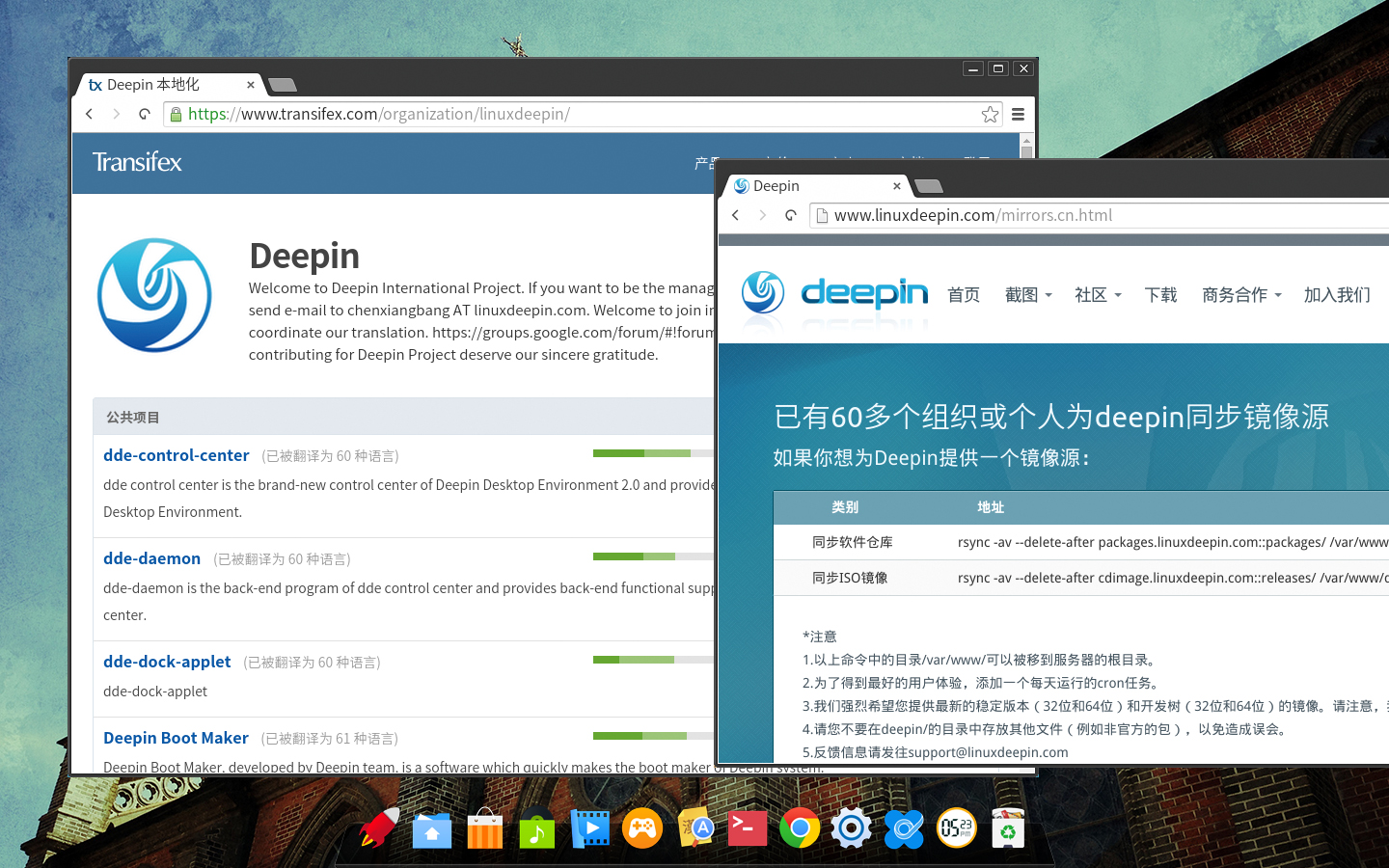This screenshot has width=1389, height=868.
Task: Click the 地址 column header
Action: [x=991, y=507]
